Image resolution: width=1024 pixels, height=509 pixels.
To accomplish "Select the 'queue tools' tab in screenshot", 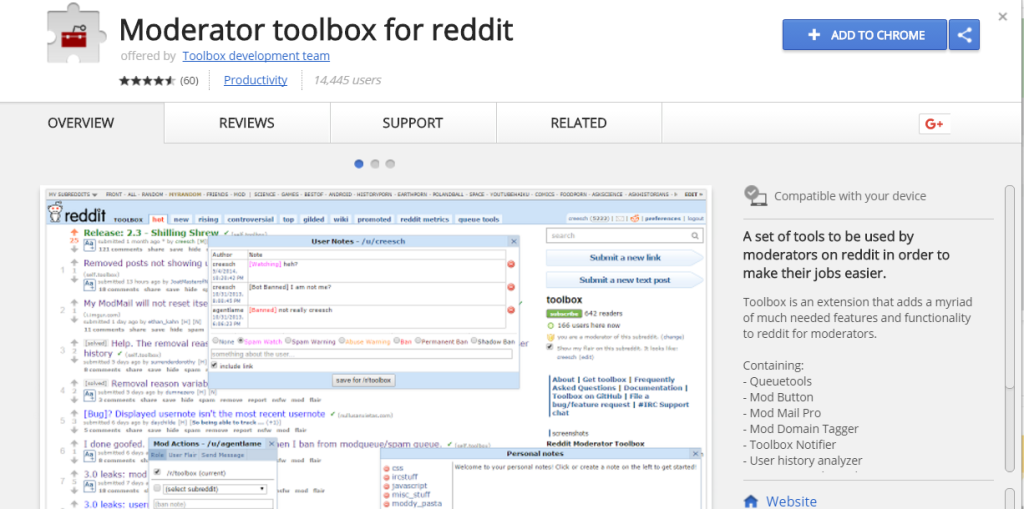I will [479, 220].
